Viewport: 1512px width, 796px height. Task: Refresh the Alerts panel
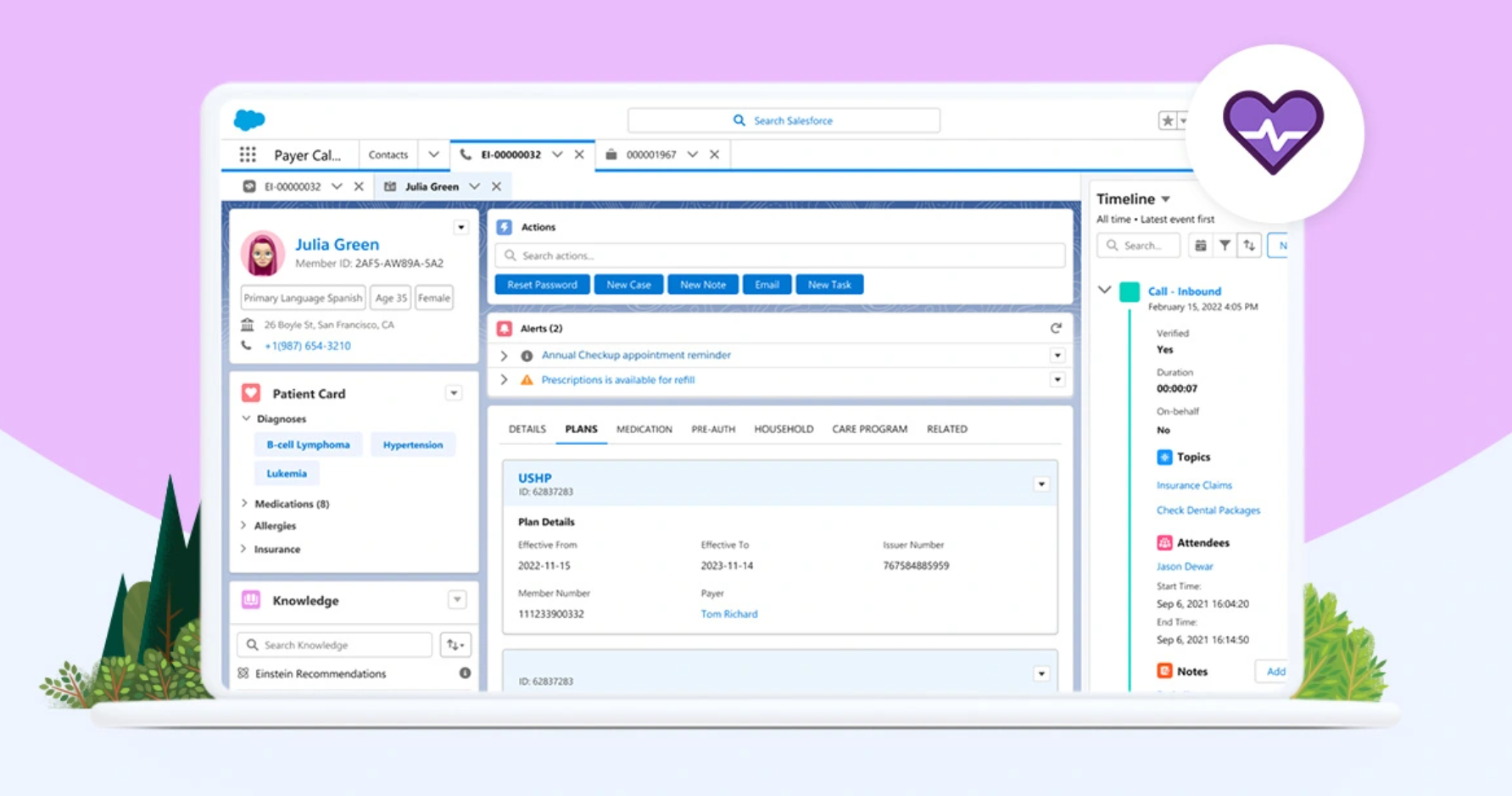pos(1056,328)
